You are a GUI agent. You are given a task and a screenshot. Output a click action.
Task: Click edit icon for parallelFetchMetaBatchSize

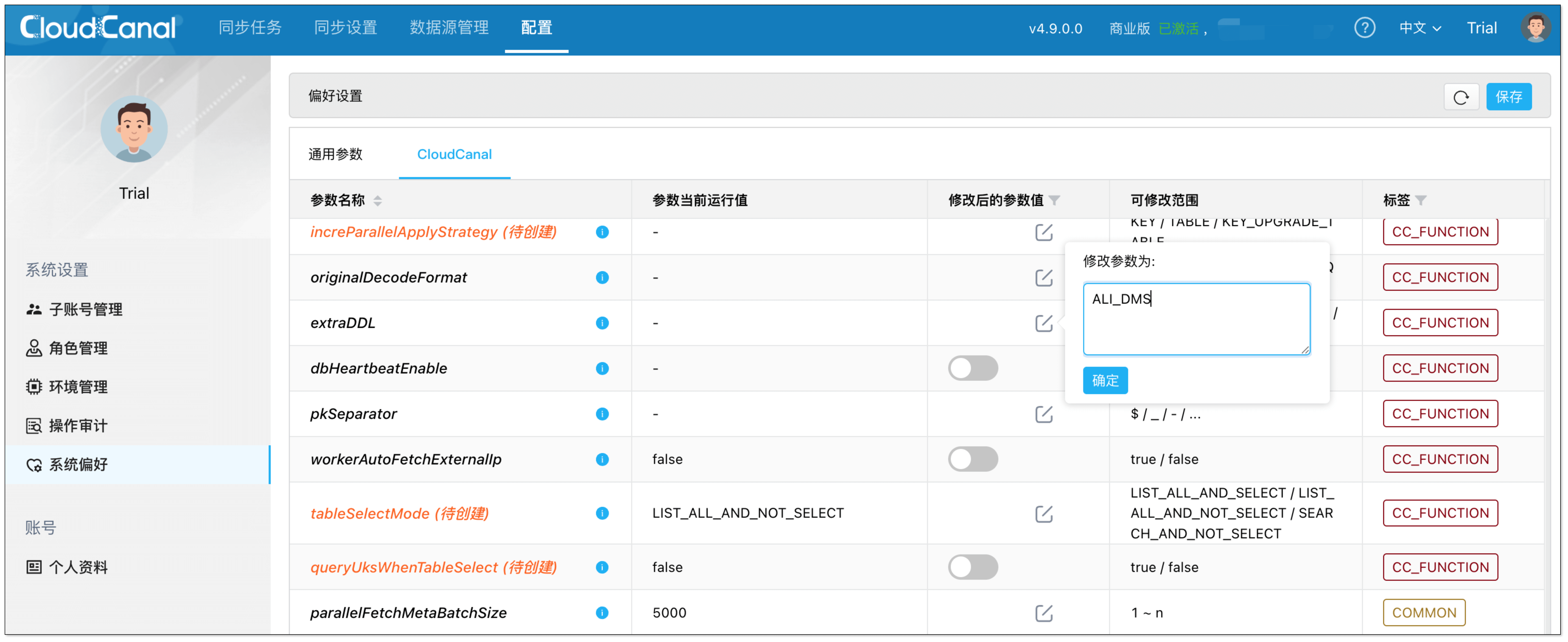1043,613
